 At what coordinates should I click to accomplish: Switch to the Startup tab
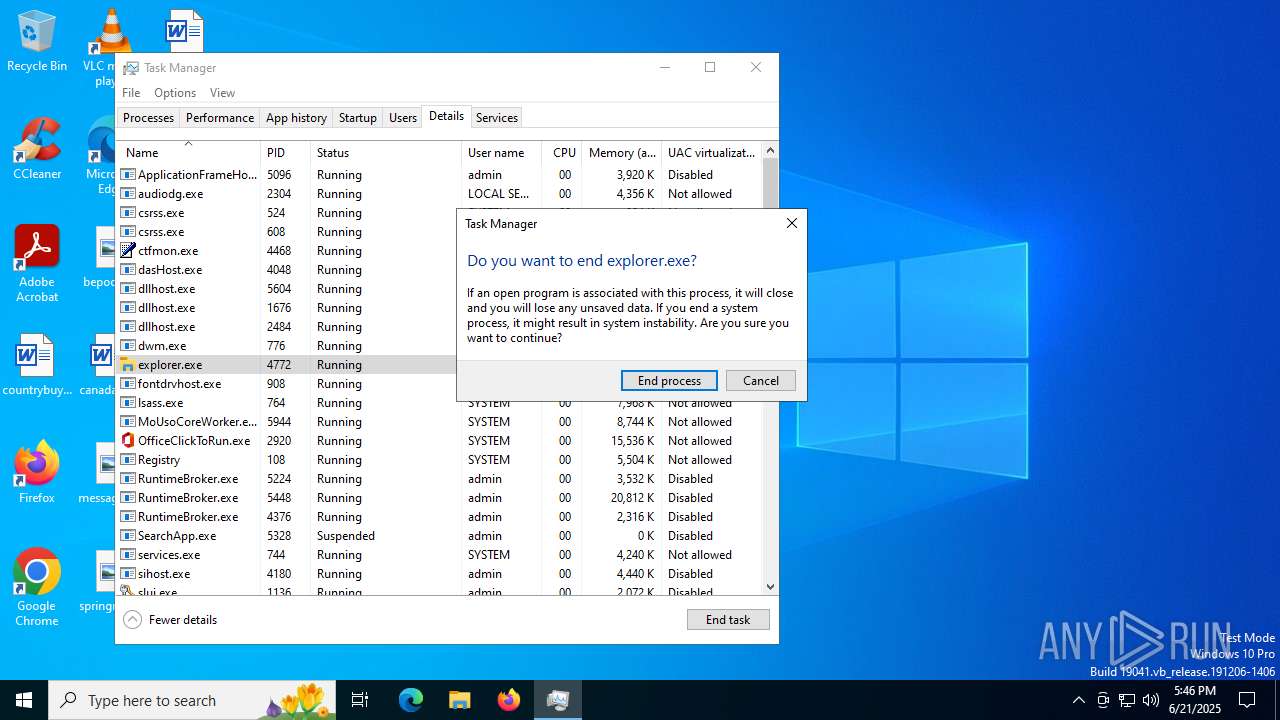click(358, 118)
